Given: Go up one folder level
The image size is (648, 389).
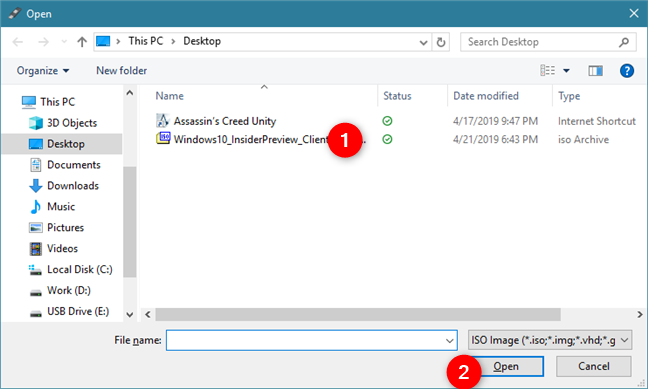Looking at the screenshot, I should pos(82,42).
